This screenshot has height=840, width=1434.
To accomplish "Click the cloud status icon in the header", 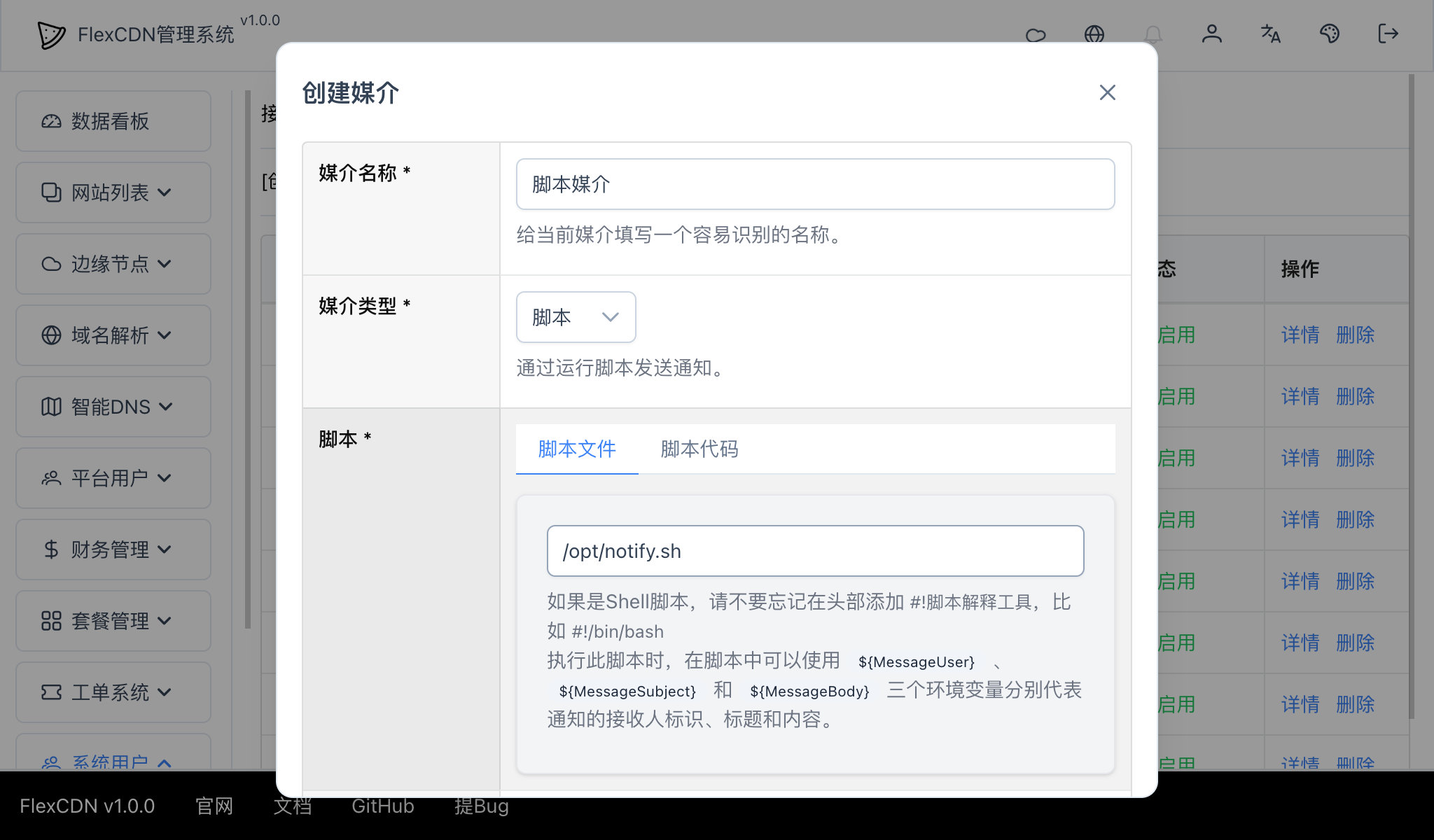I will [1036, 34].
